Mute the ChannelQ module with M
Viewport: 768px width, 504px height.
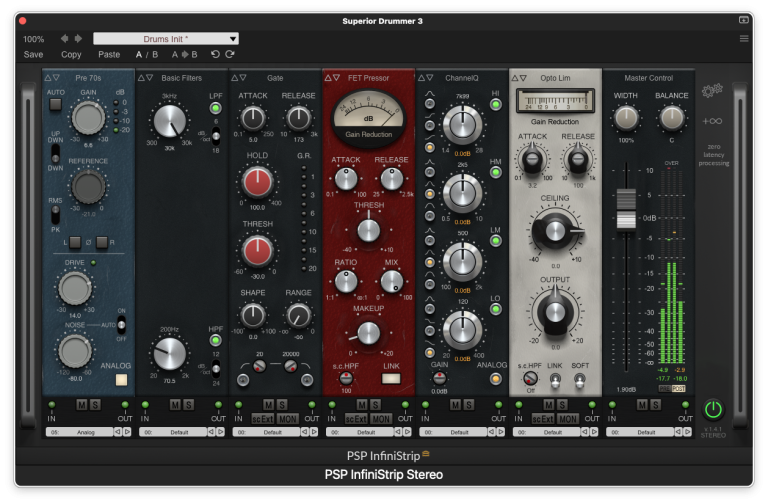tap(456, 405)
